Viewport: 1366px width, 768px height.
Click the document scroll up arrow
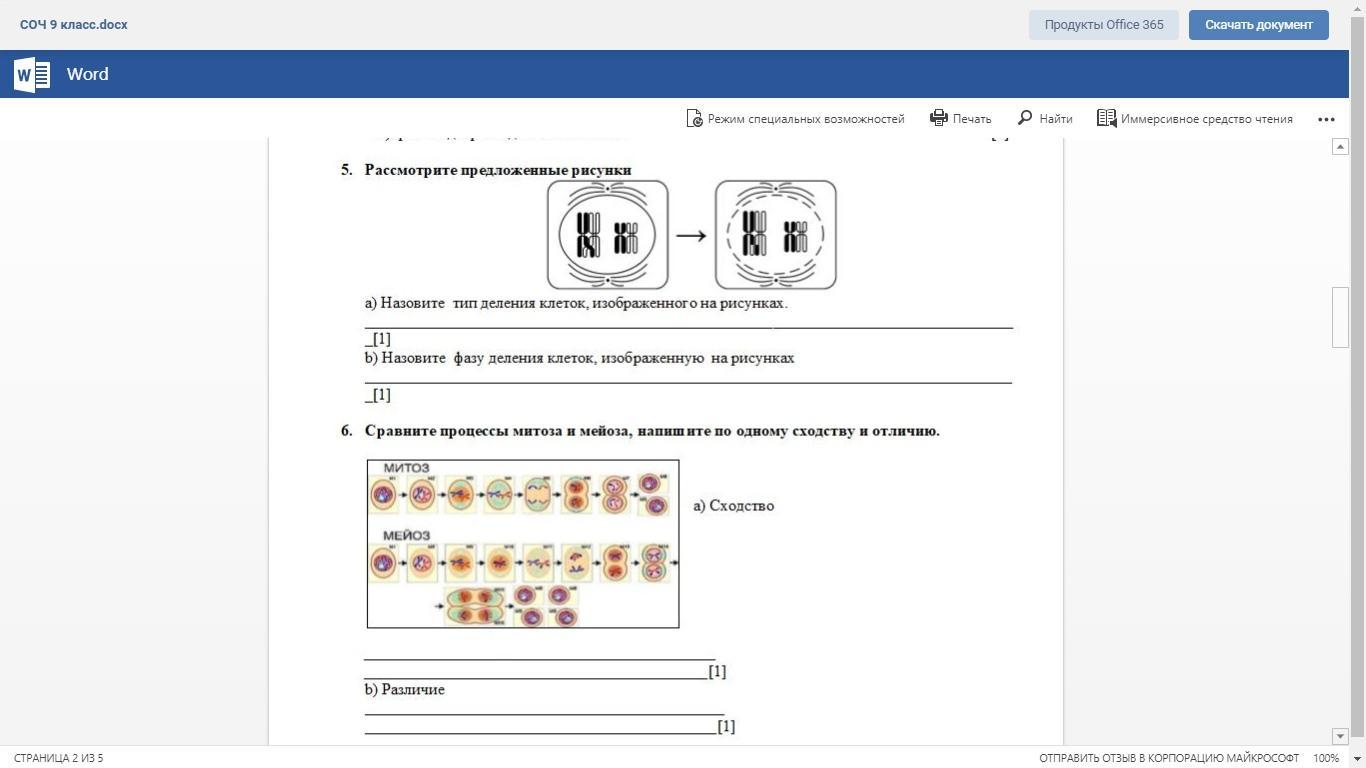tap(1341, 146)
